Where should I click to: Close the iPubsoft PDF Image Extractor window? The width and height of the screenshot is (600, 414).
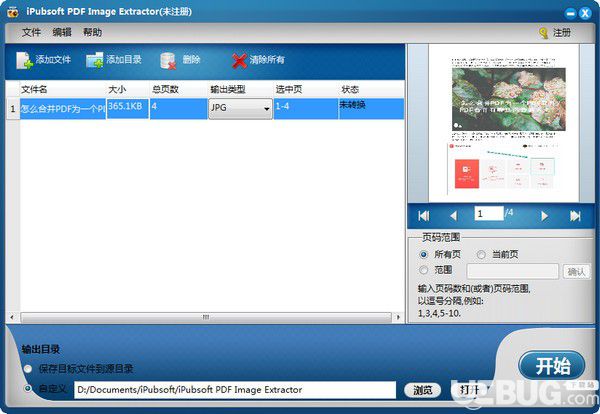click(585, 13)
